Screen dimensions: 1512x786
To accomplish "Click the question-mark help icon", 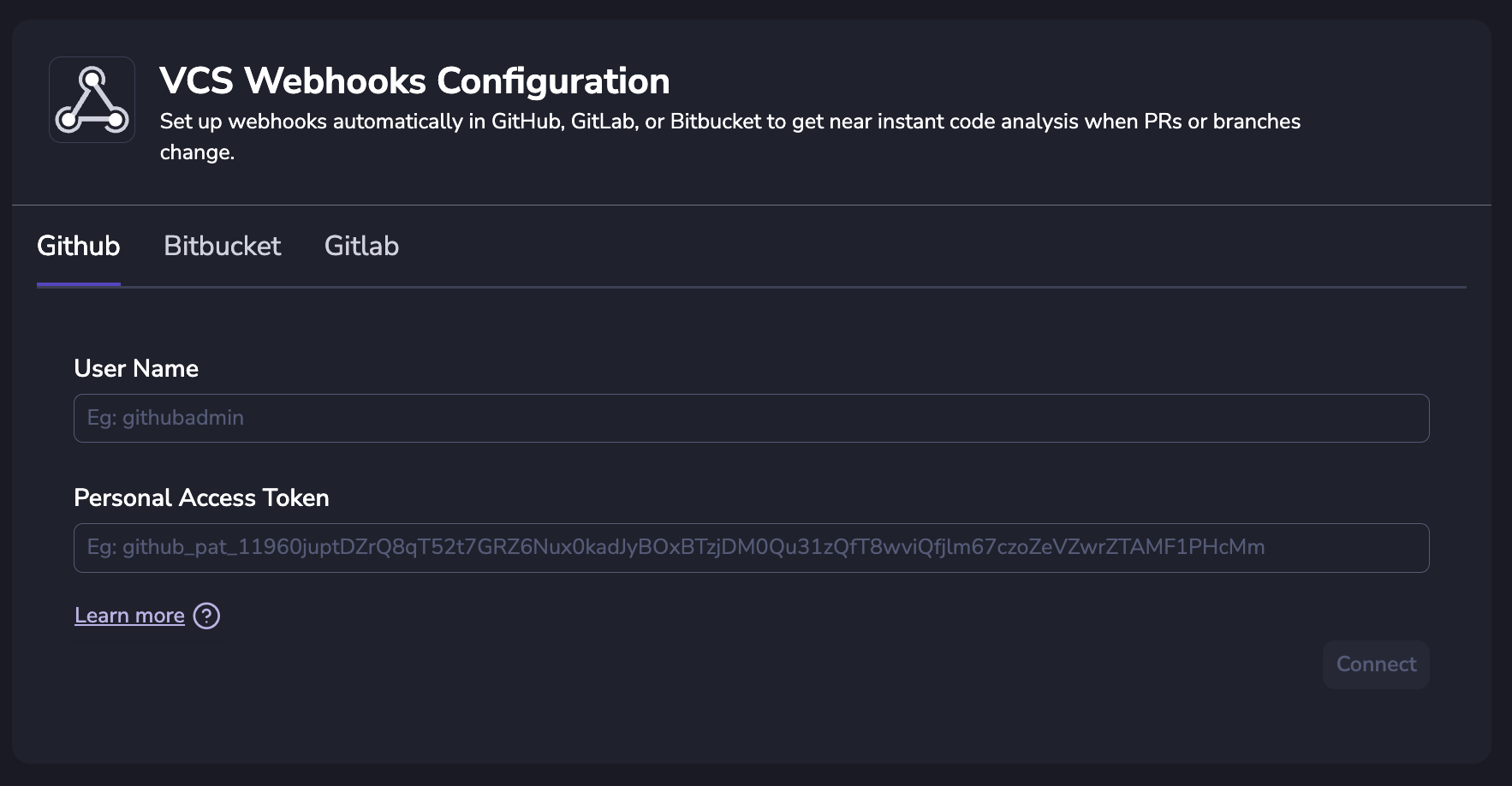I will [206, 616].
